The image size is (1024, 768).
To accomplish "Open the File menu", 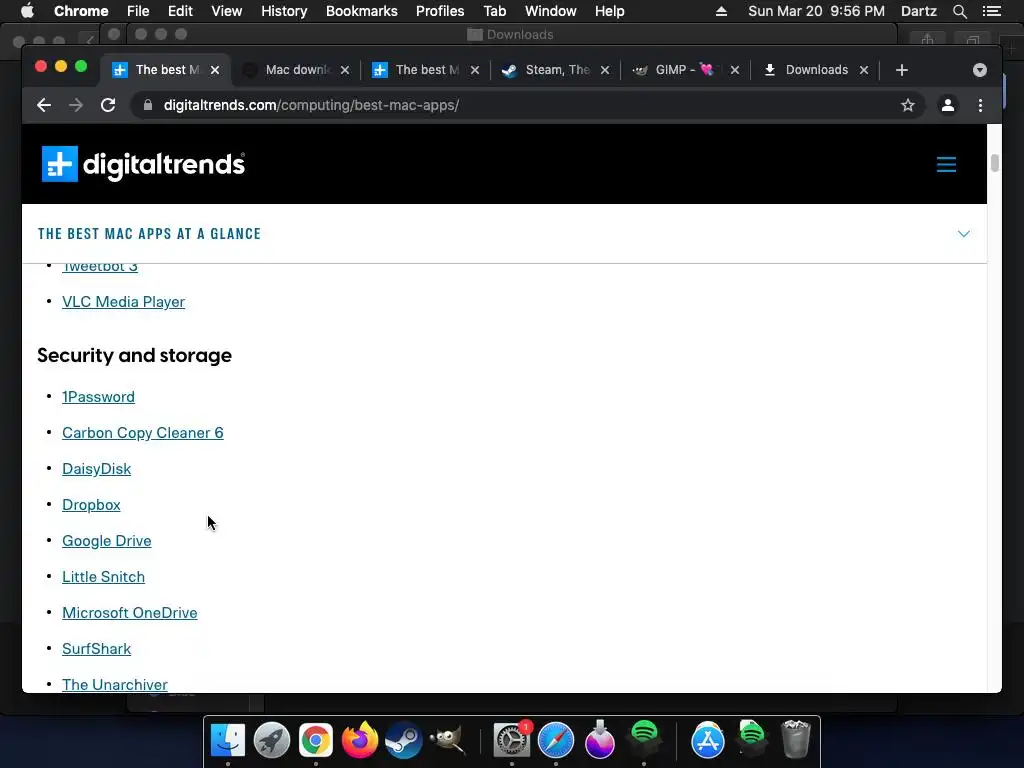I will [x=138, y=11].
